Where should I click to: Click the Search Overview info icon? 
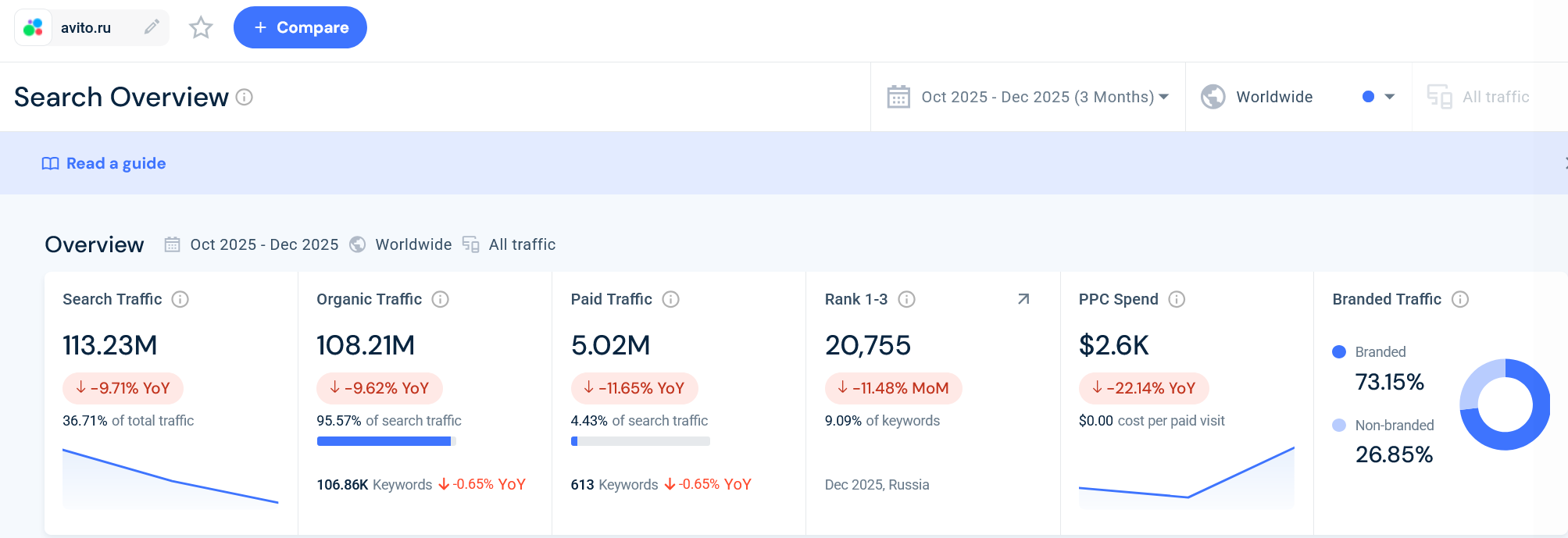(x=245, y=97)
